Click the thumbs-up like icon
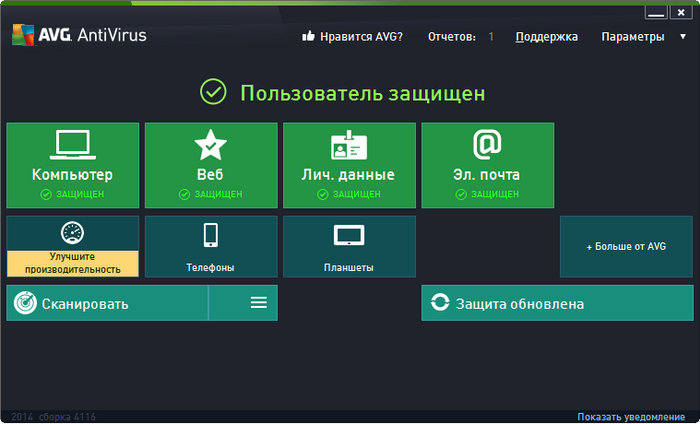 pos(308,36)
